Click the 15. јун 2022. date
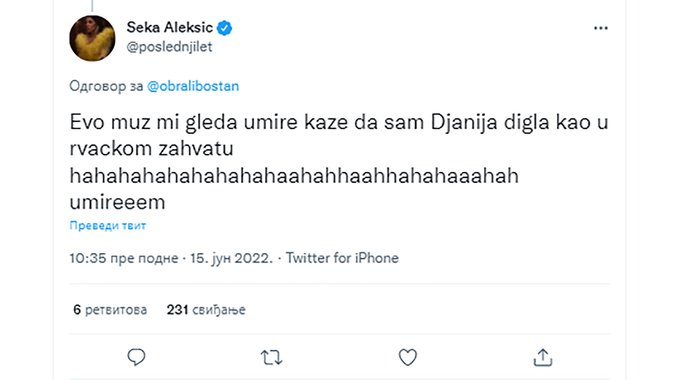676x380 pixels. click(232, 258)
